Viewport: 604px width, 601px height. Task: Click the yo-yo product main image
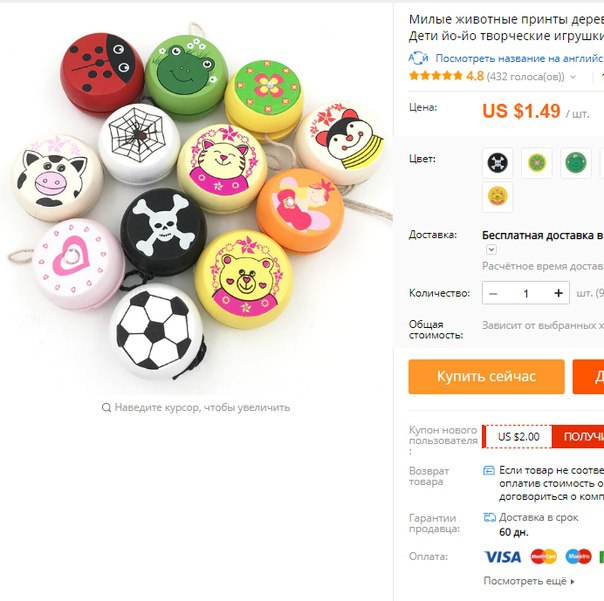[x=196, y=198]
